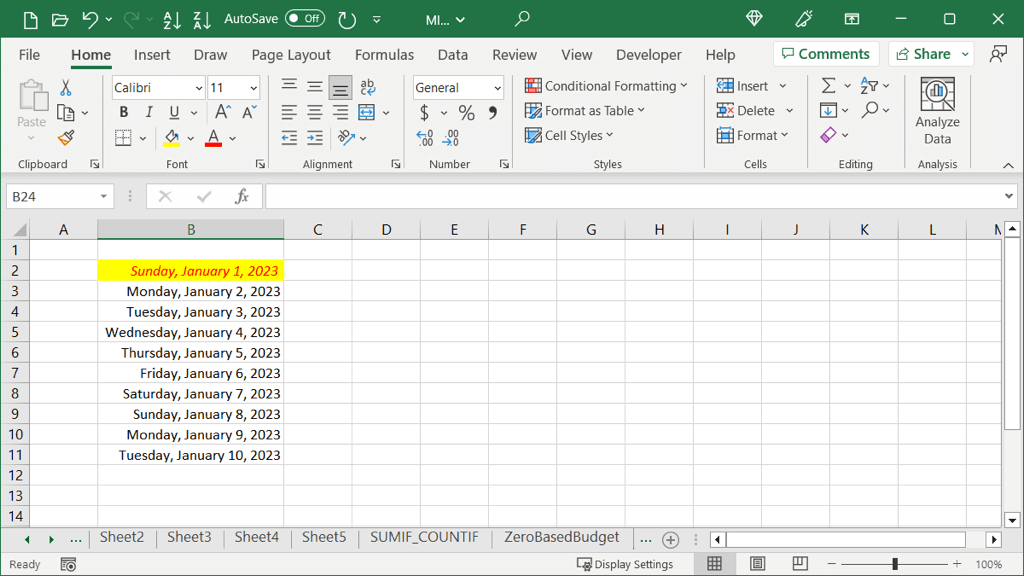Click the Format Painter brush icon

[66, 138]
